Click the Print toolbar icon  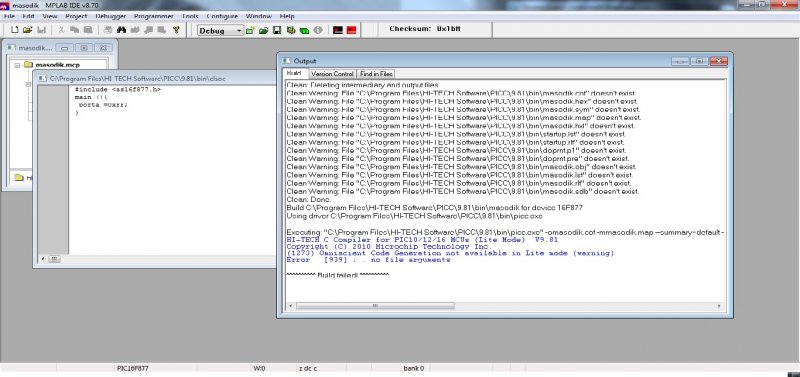coord(108,30)
